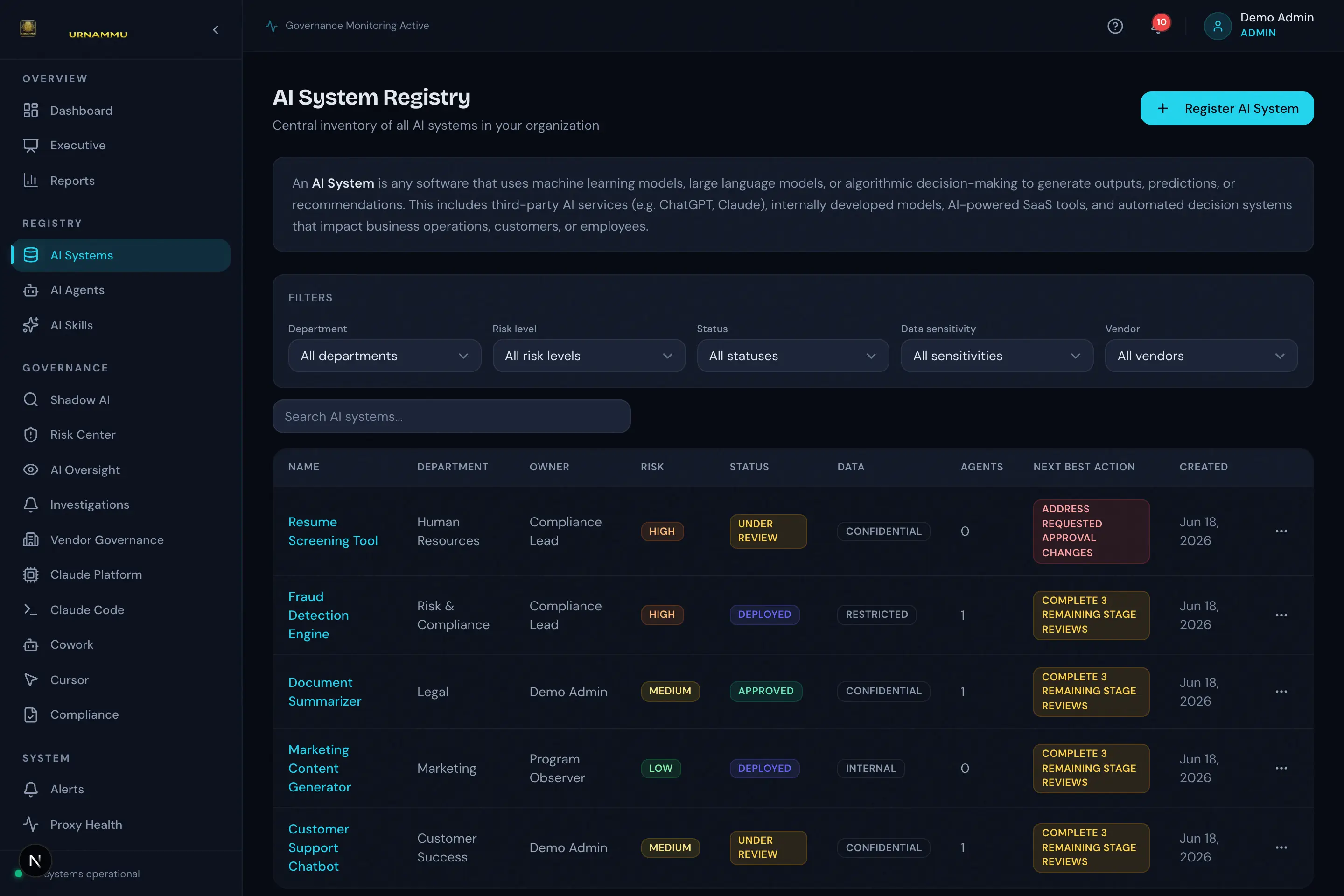
Task: Open the All statuses dropdown
Action: tap(792, 356)
